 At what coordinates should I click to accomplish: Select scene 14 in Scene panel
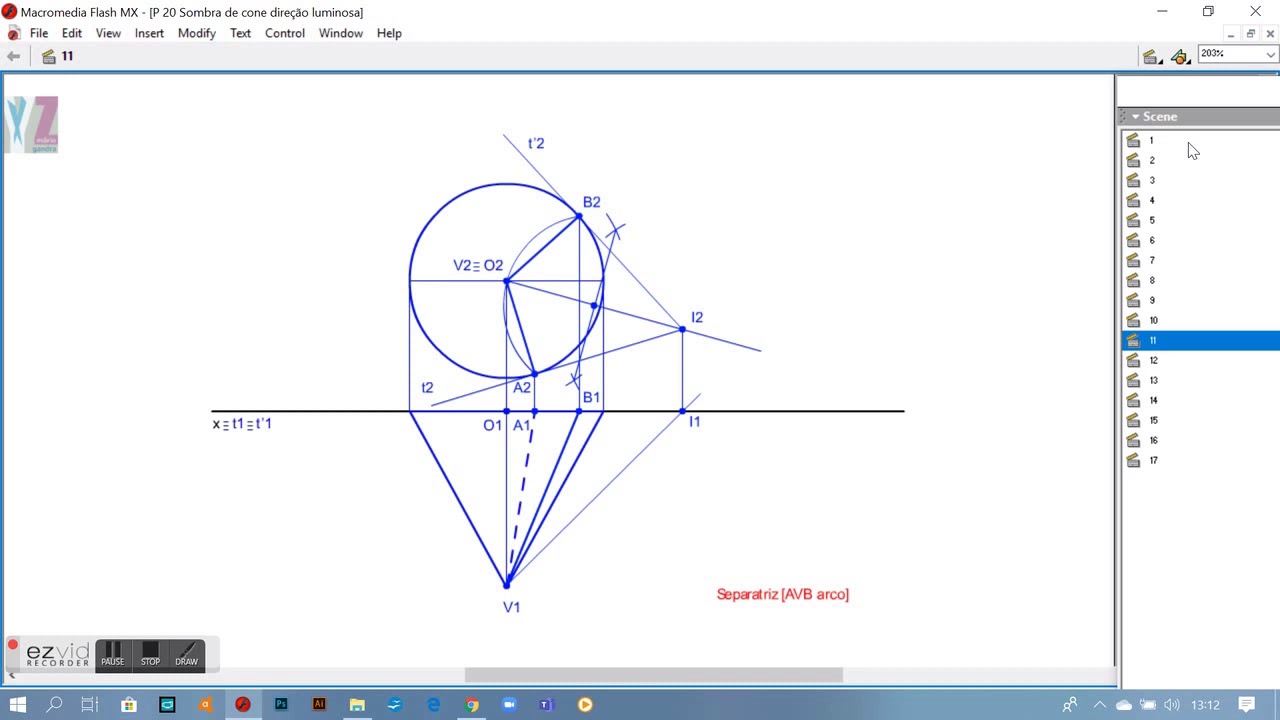click(1200, 401)
